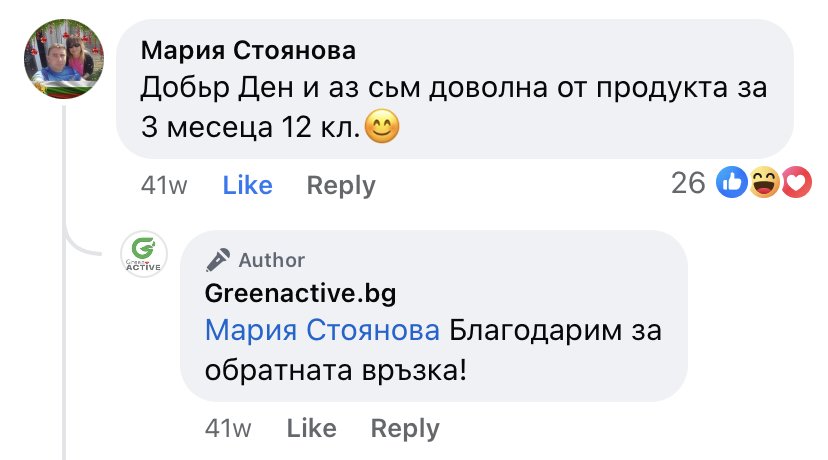
Task: Reply to the Greenactive.bg comment
Action: tap(405, 429)
